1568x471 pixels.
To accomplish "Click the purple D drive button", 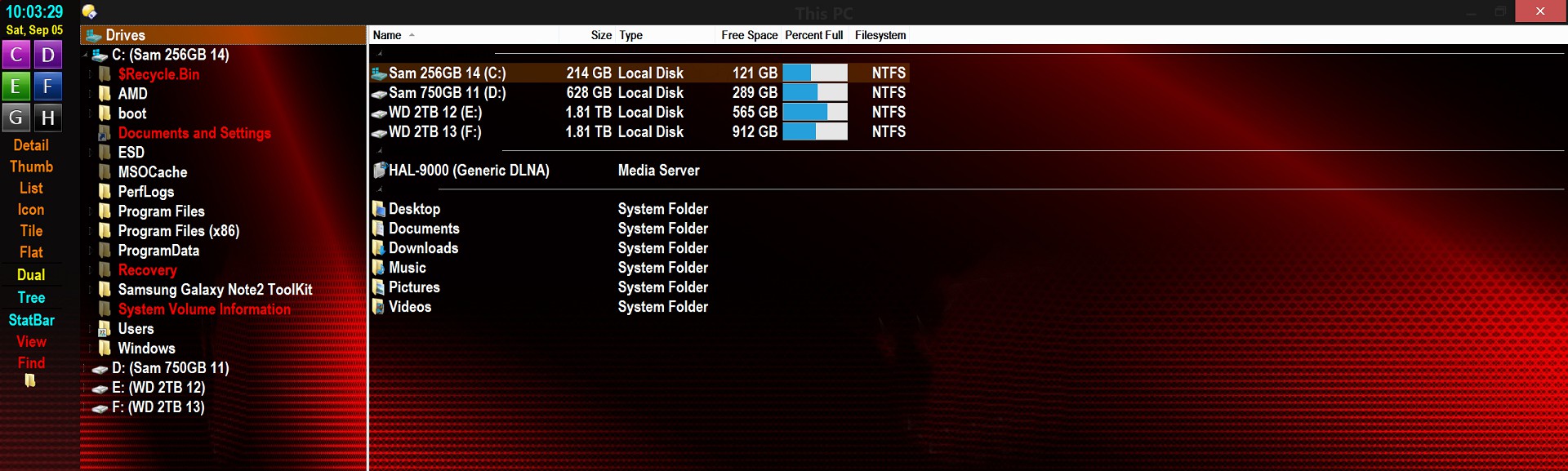I will point(48,55).
